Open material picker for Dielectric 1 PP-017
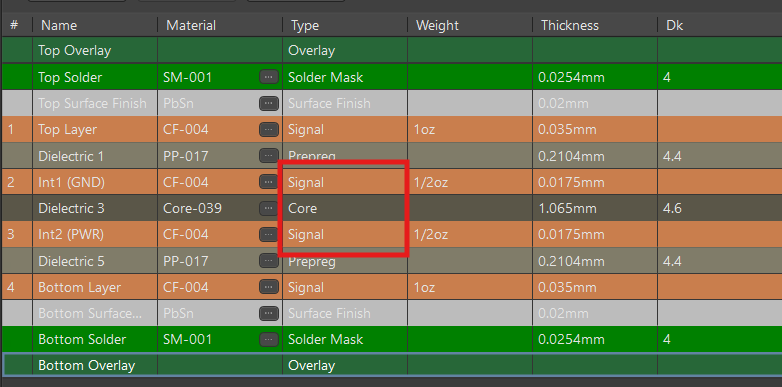 click(x=269, y=156)
